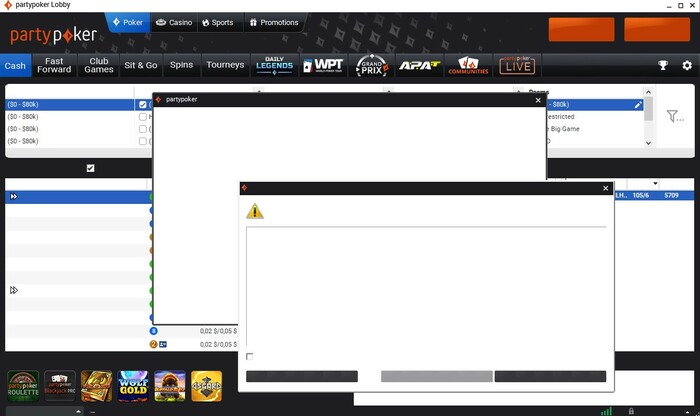700x416 pixels.
Task: Click the blue circle badge beside 0,02 $/0,05 $
Action: click(x=153, y=331)
